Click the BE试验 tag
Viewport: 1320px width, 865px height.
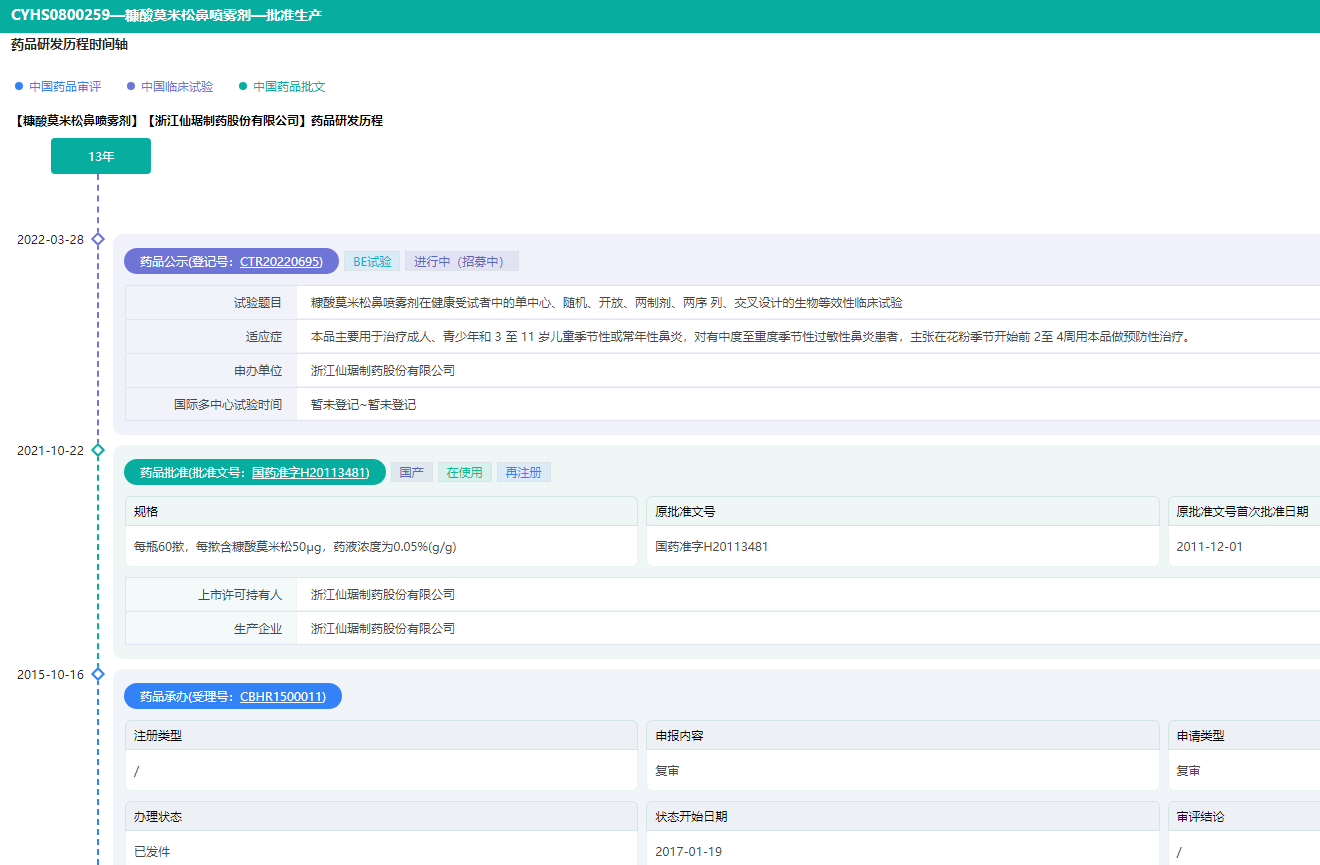coord(372,261)
